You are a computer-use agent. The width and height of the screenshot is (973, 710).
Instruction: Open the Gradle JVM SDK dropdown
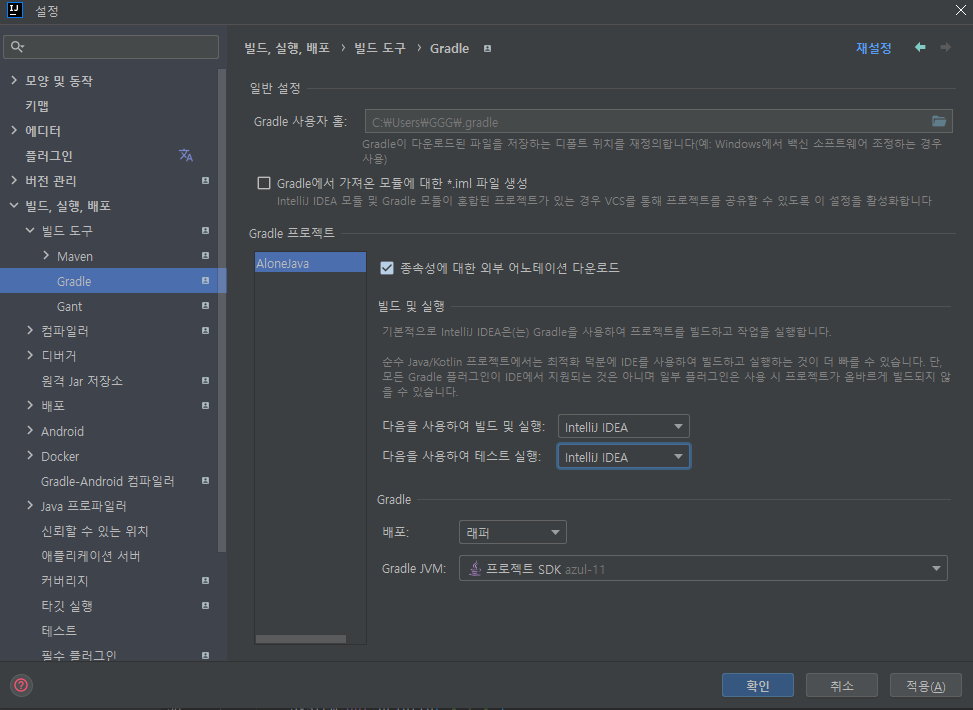click(703, 568)
